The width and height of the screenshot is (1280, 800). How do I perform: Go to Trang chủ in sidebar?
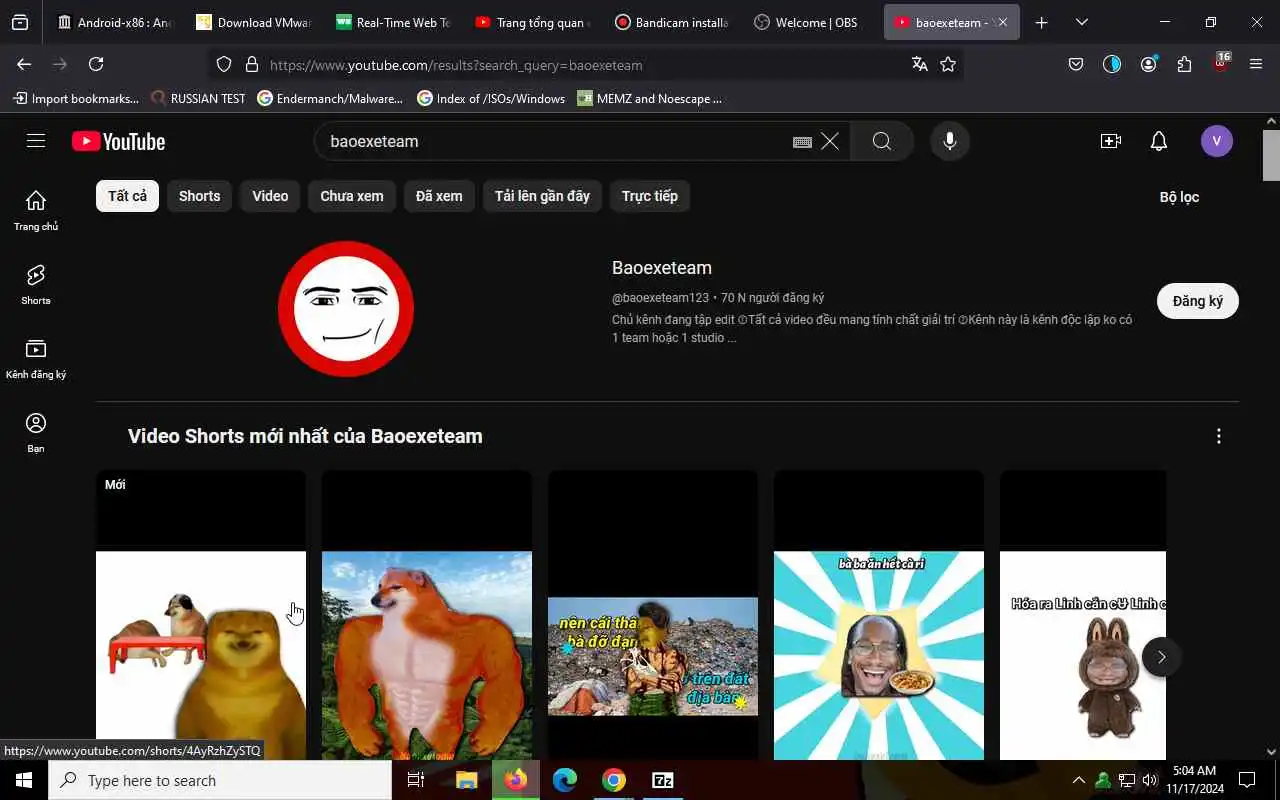(x=36, y=210)
